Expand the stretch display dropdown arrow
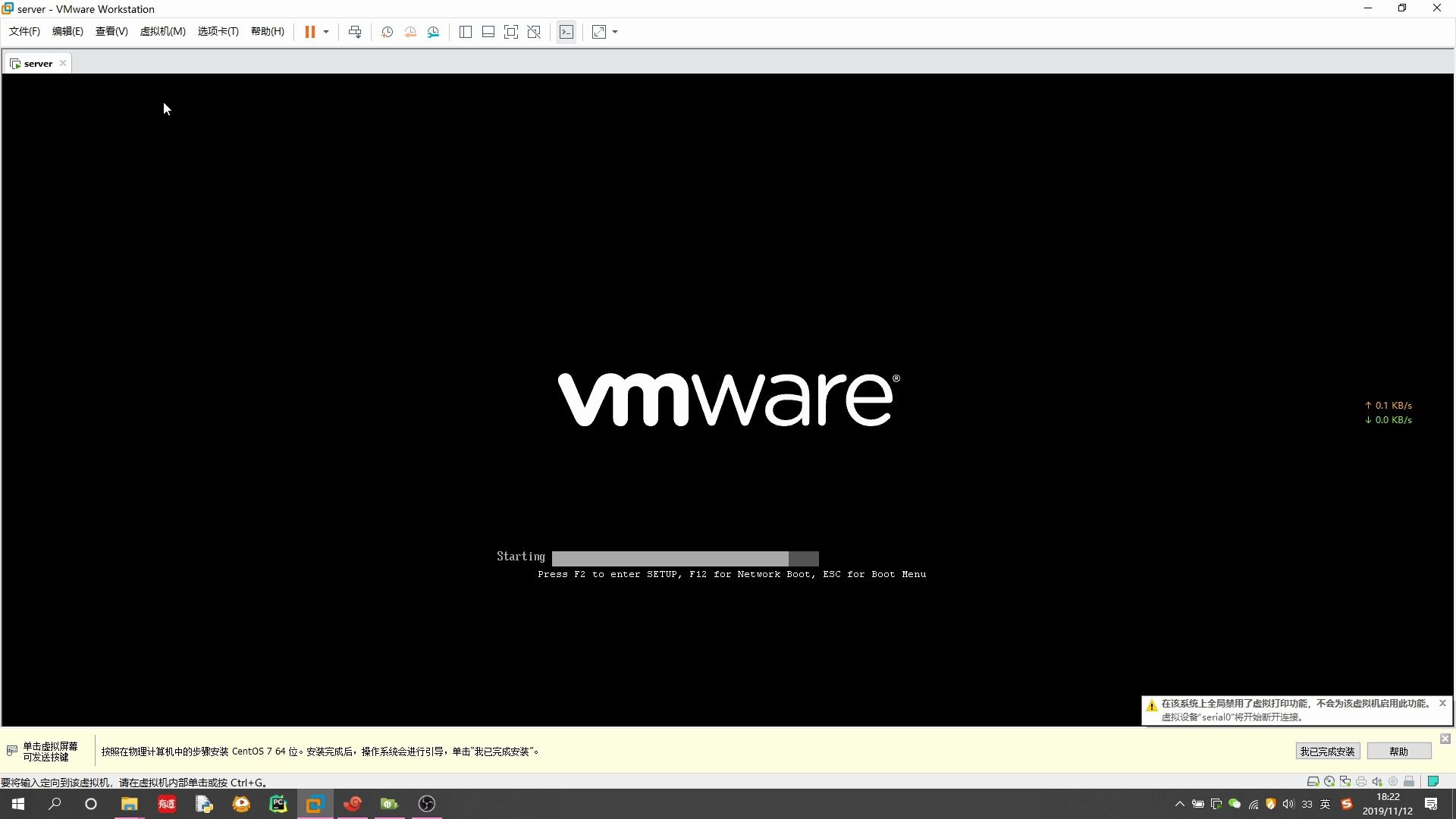The height and width of the screenshot is (819, 1456). coord(615,32)
